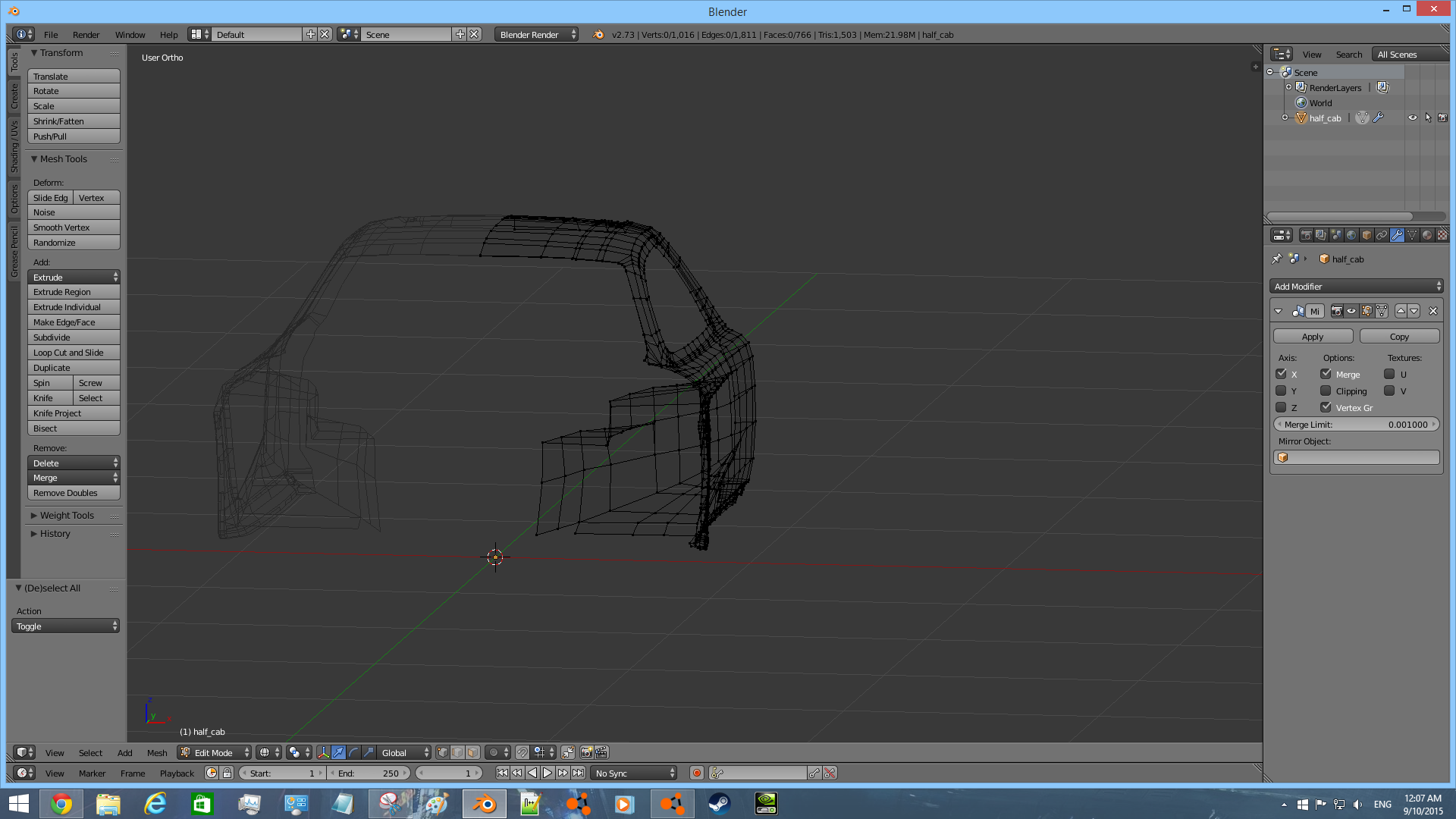
Task: Switch to the Create tab in tool shelf
Action: [x=14, y=96]
